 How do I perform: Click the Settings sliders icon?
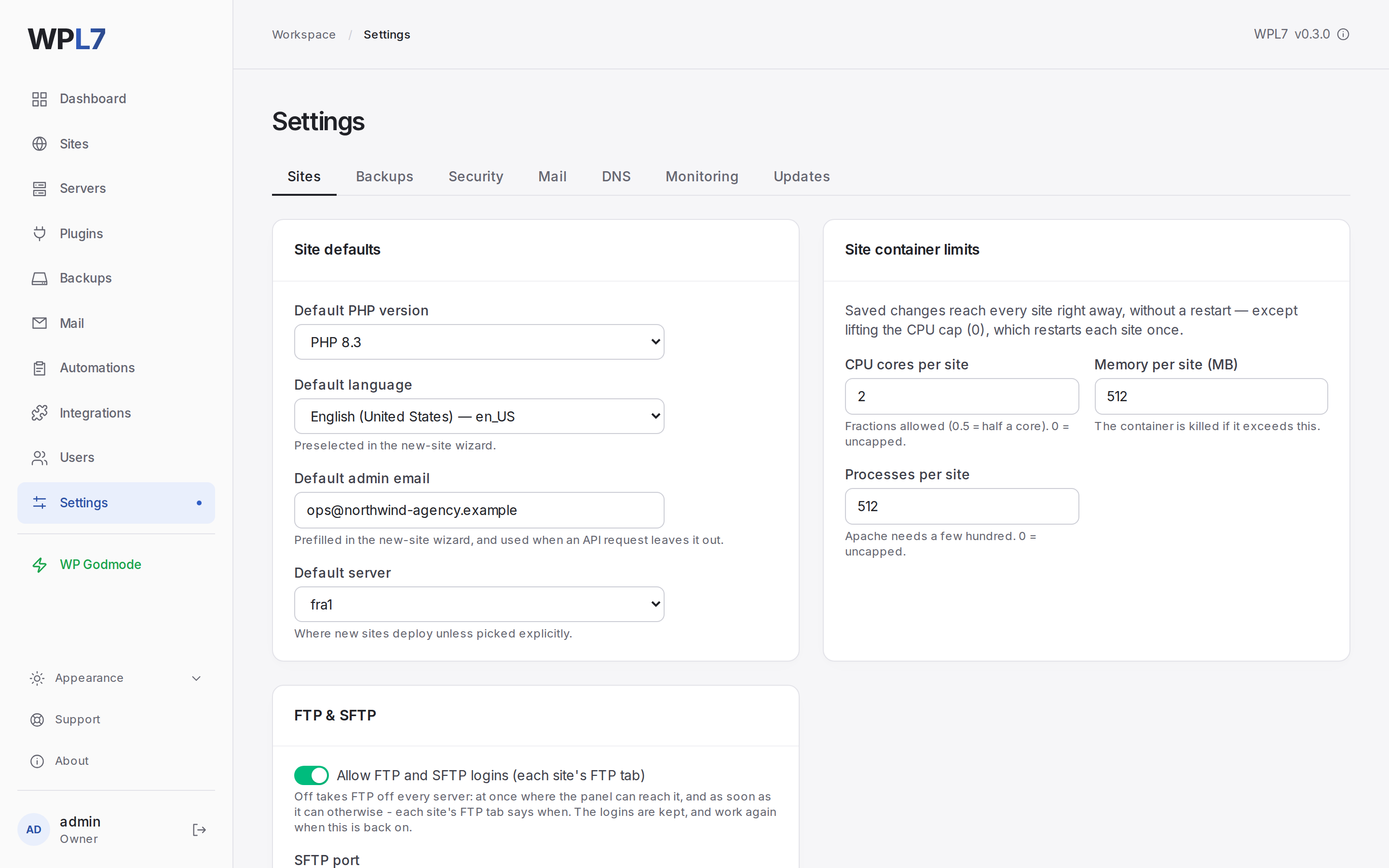coord(39,502)
